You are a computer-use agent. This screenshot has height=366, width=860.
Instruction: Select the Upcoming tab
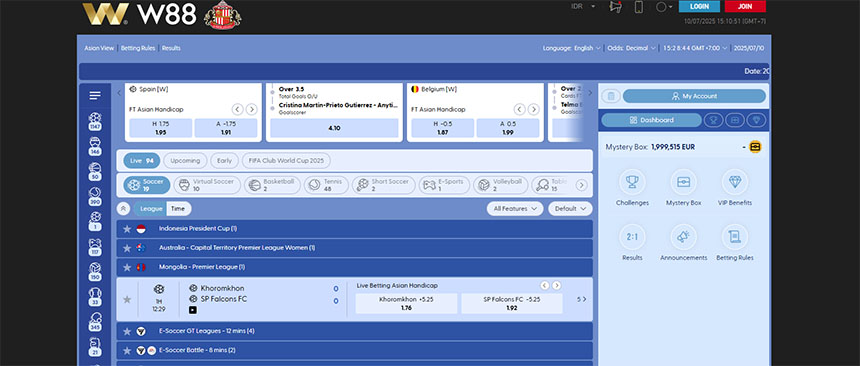click(x=185, y=161)
